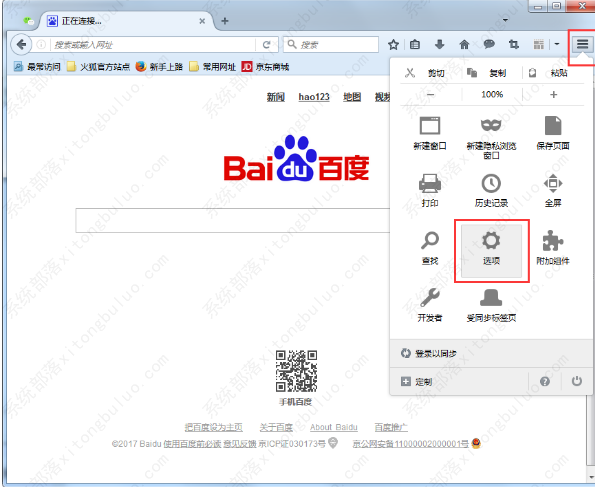
Task: Zoom in with the plus button
Action: (554, 95)
